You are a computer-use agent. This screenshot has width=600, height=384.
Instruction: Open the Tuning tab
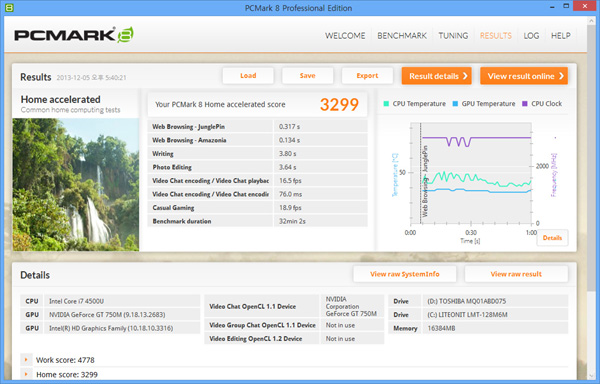[x=453, y=36]
